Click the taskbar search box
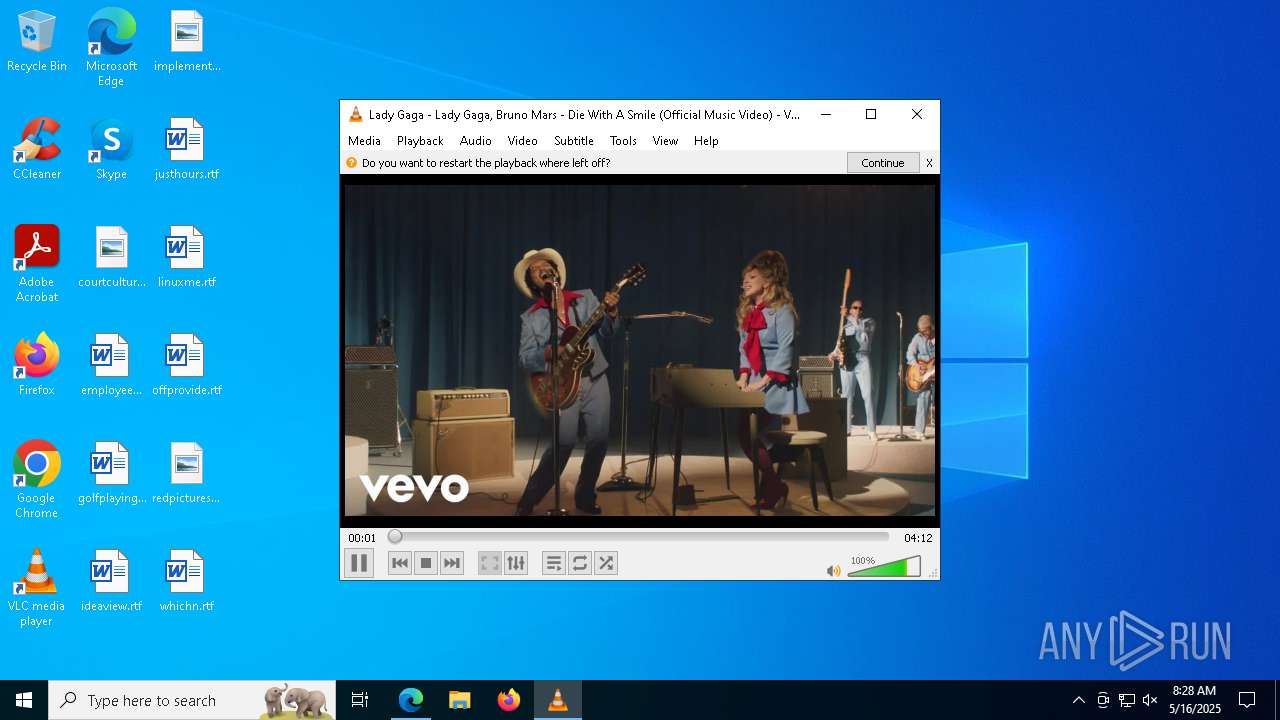 pos(192,700)
